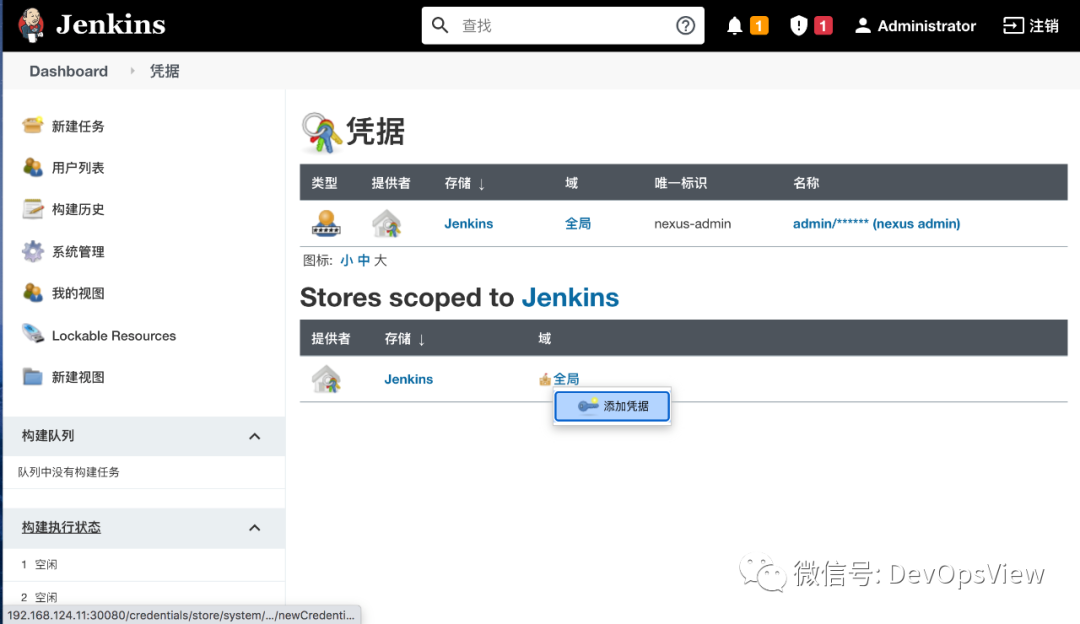Open Jenkins store link in nexus-admin row
The height and width of the screenshot is (624, 1080).
click(x=468, y=223)
